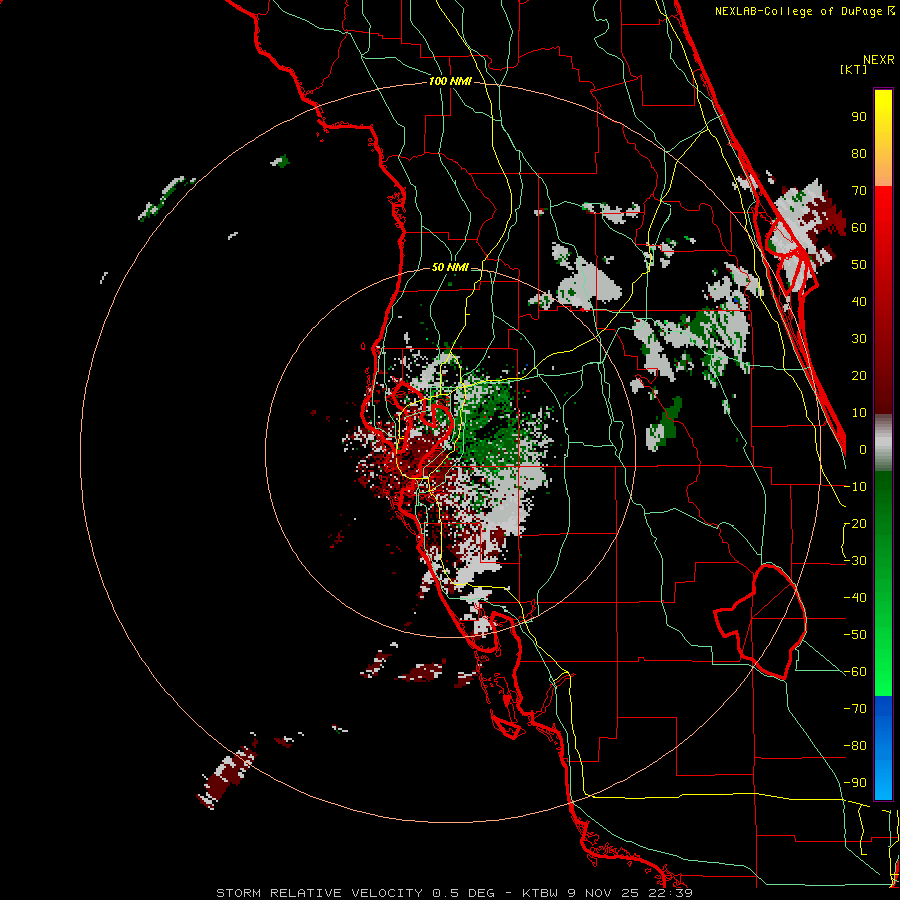Click the 40 value on the velocity scale
This screenshot has width=900, height=900.
tap(859, 301)
